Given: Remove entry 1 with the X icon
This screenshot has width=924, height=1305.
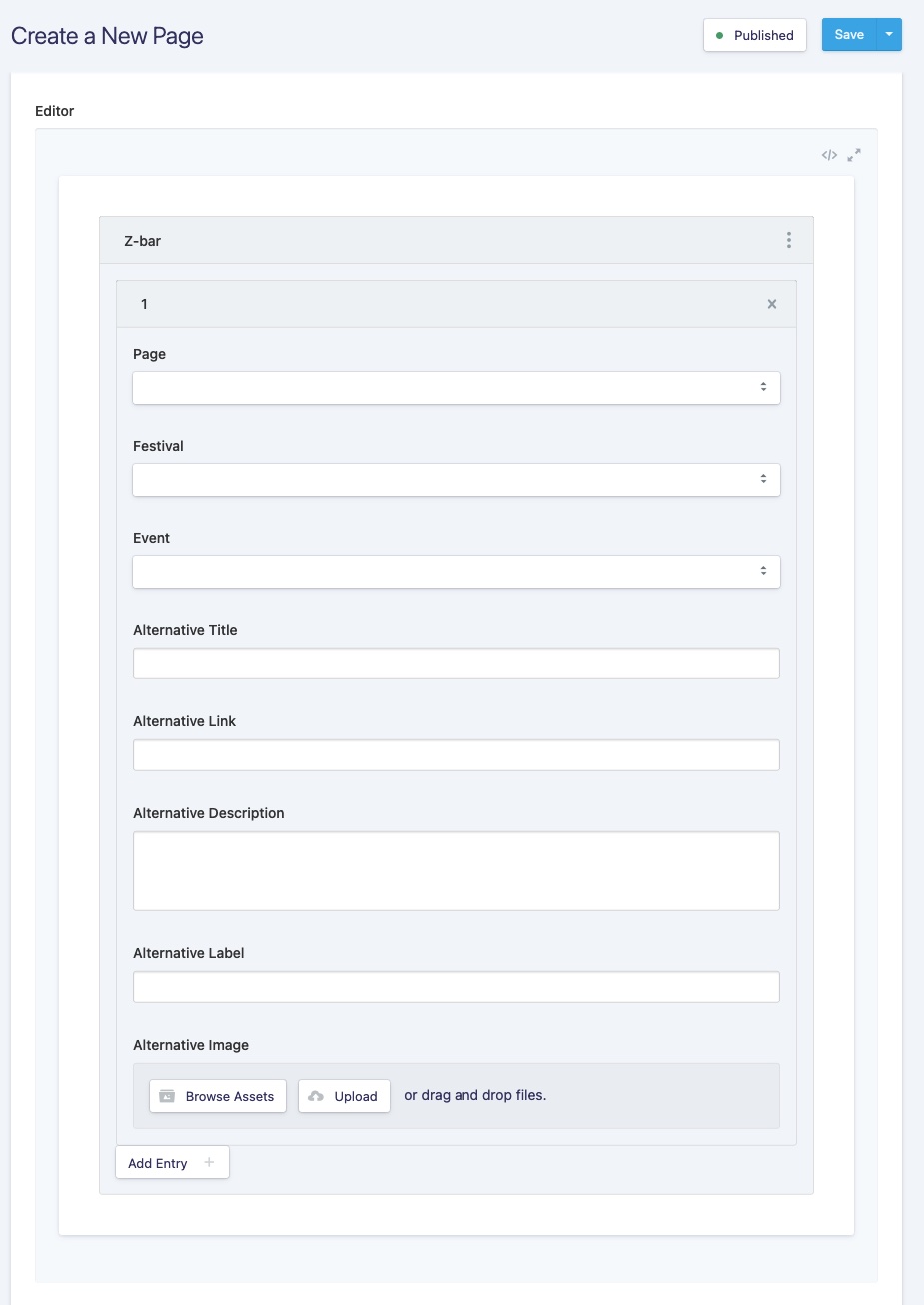Looking at the screenshot, I should coord(771,304).
